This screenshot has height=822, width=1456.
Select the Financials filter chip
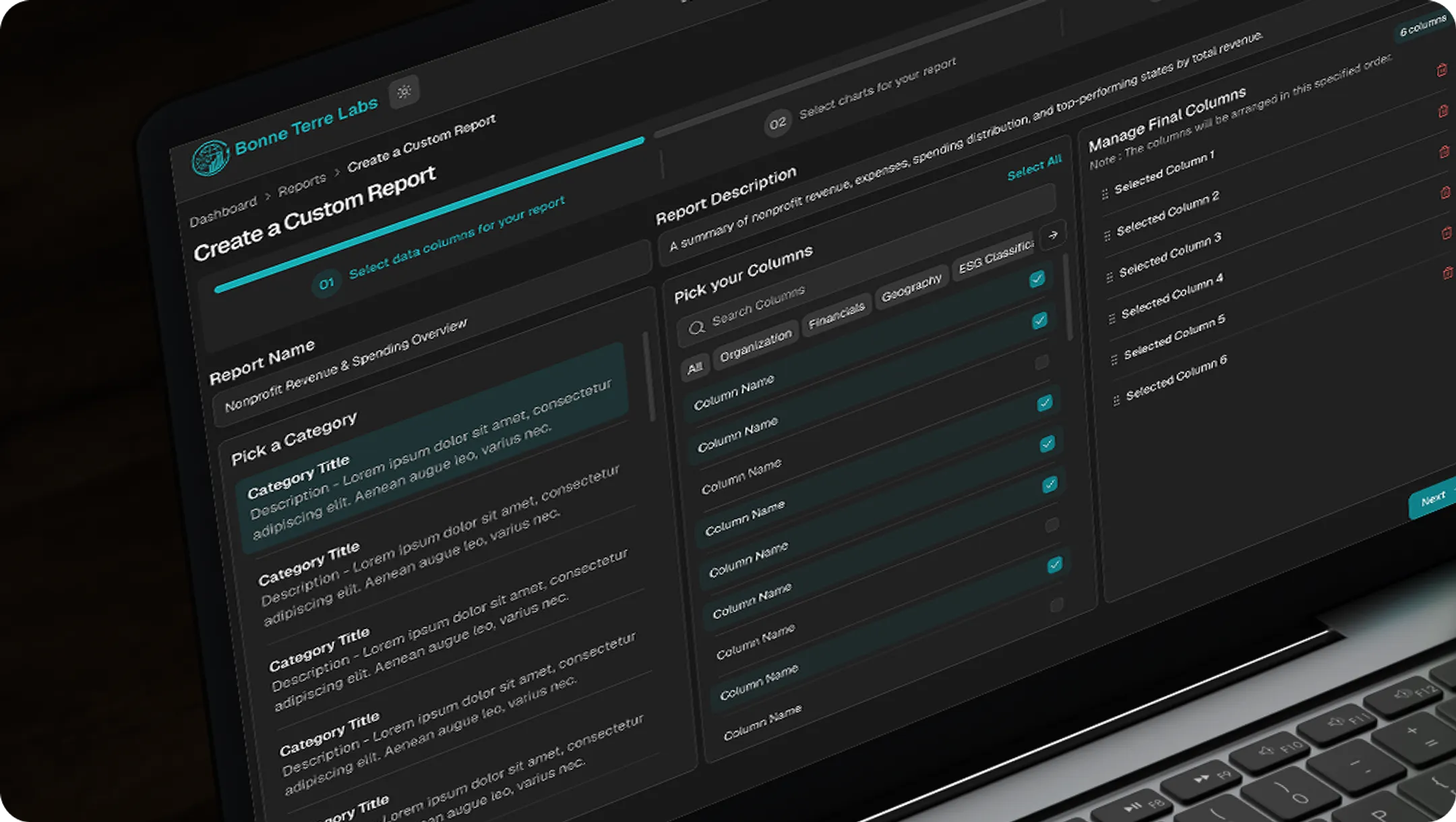tap(837, 315)
